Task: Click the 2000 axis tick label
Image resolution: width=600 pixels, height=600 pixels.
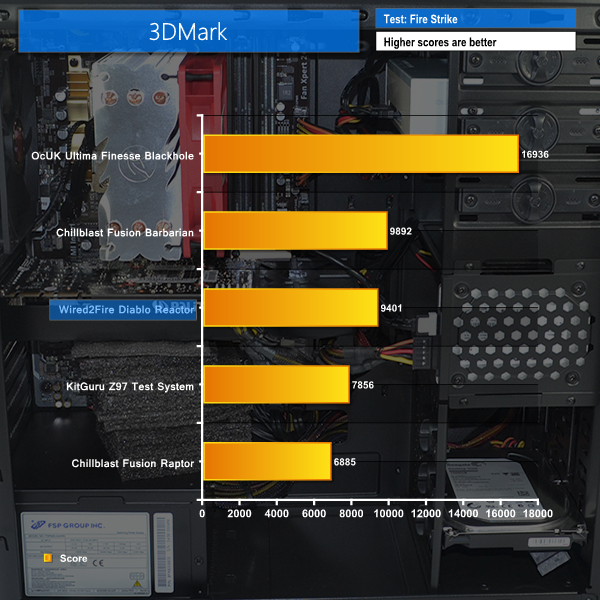Action: (x=239, y=514)
